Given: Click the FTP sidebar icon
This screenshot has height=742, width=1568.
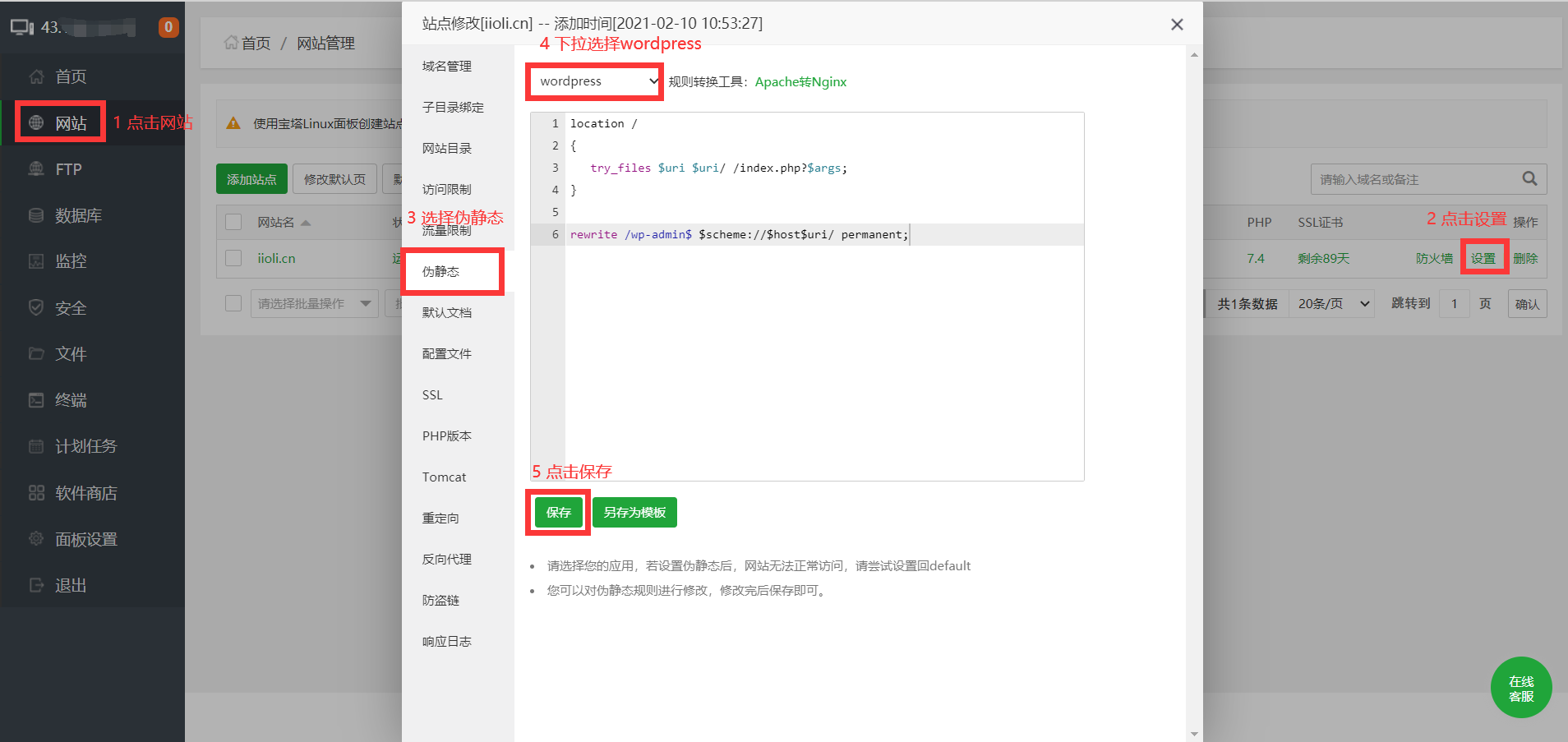Looking at the screenshot, I should (x=36, y=169).
